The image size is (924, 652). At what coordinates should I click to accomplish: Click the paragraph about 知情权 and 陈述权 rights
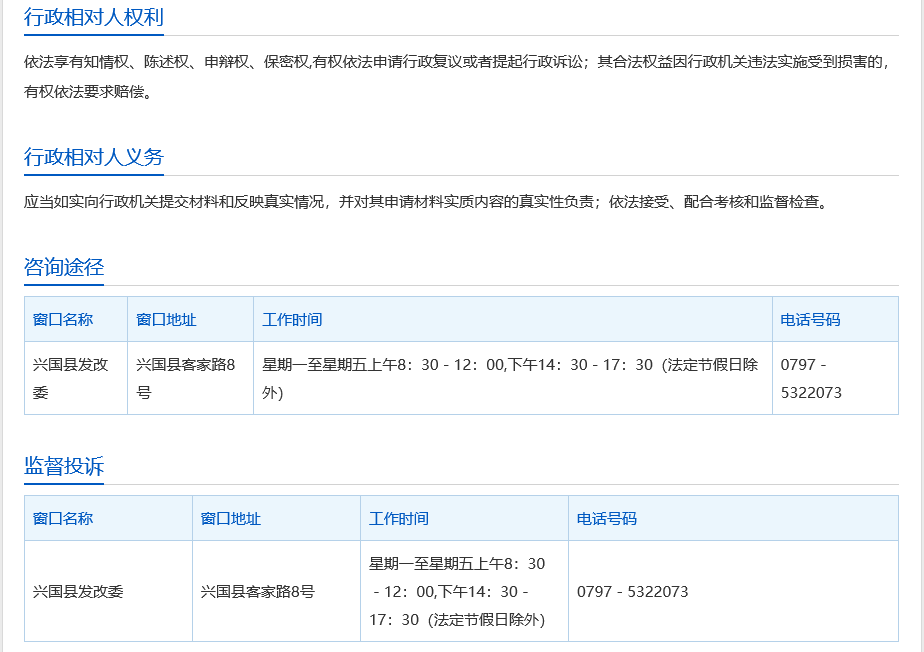(456, 77)
